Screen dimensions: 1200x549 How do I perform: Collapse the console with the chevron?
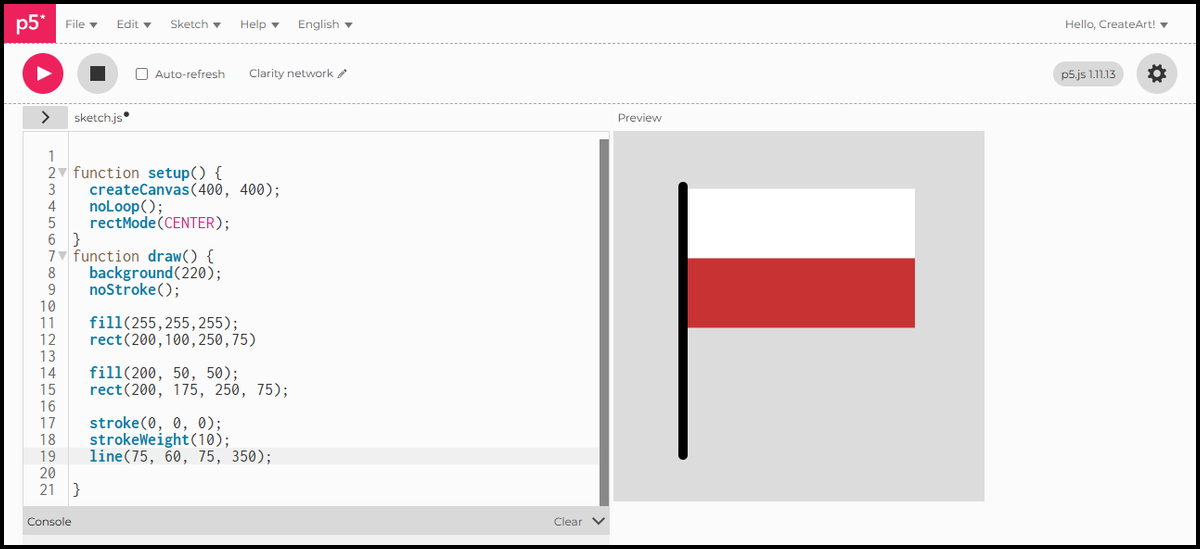[x=598, y=521]
